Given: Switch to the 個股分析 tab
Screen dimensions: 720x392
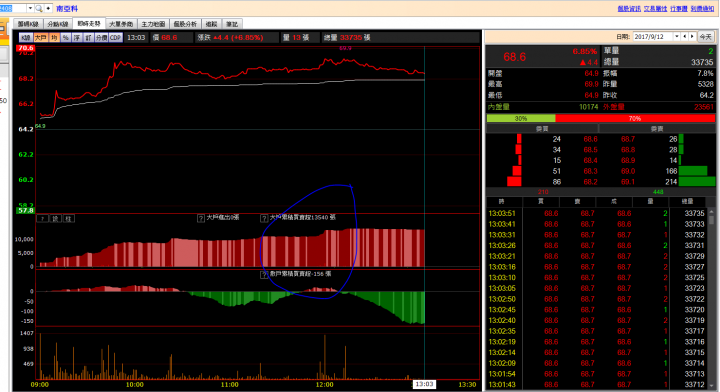Looking at the screenshot, I should [185, 24].
